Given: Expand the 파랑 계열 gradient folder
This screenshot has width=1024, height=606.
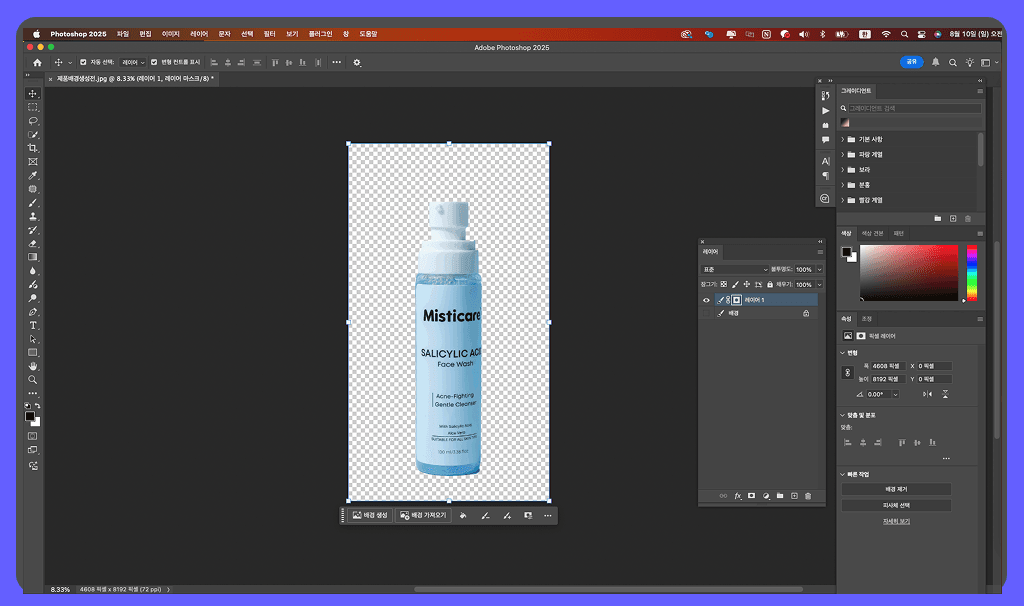Looking at the screenshot, I should (x=842, y=155).
